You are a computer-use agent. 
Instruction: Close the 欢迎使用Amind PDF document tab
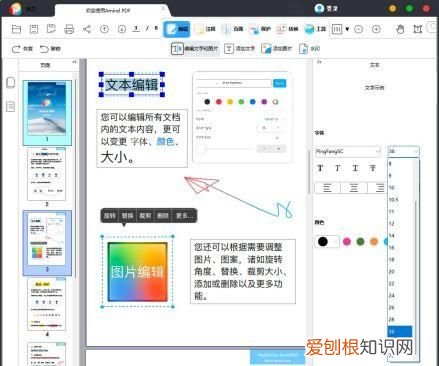click(x=163, y=9)
